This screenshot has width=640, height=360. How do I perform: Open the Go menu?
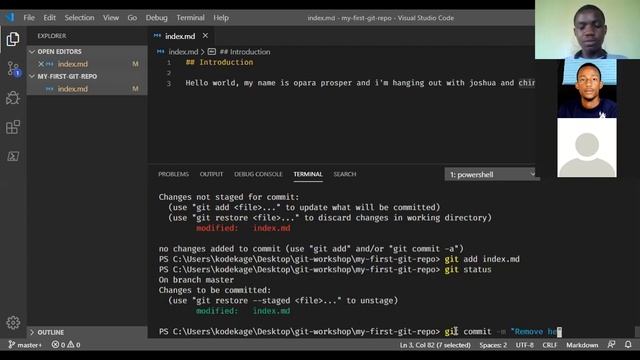click(x=132, y=18)
